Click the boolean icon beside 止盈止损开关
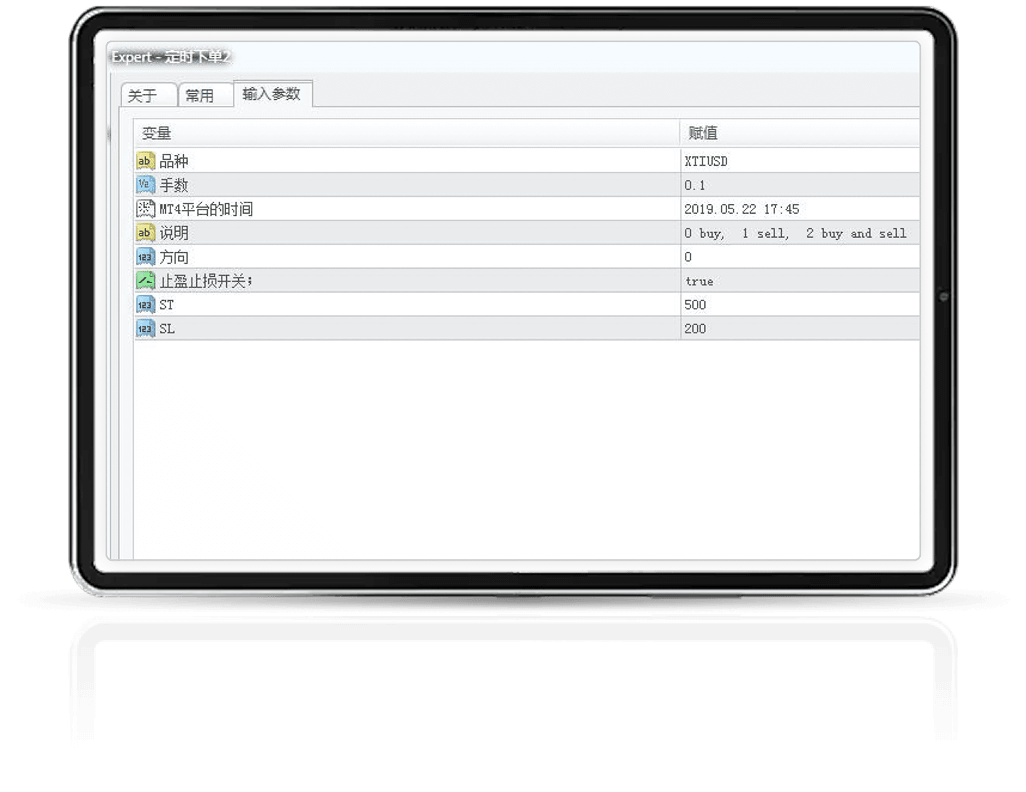1026x792 pixels. [x=145, y=281]
